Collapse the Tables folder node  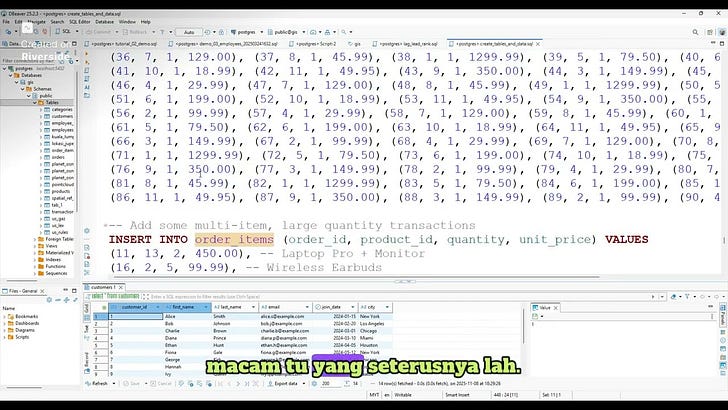[34, 103]
